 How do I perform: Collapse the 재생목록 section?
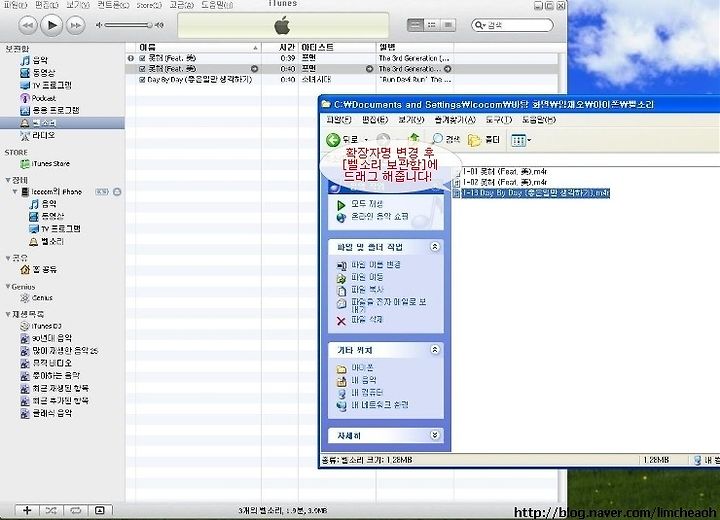point(8,314)
